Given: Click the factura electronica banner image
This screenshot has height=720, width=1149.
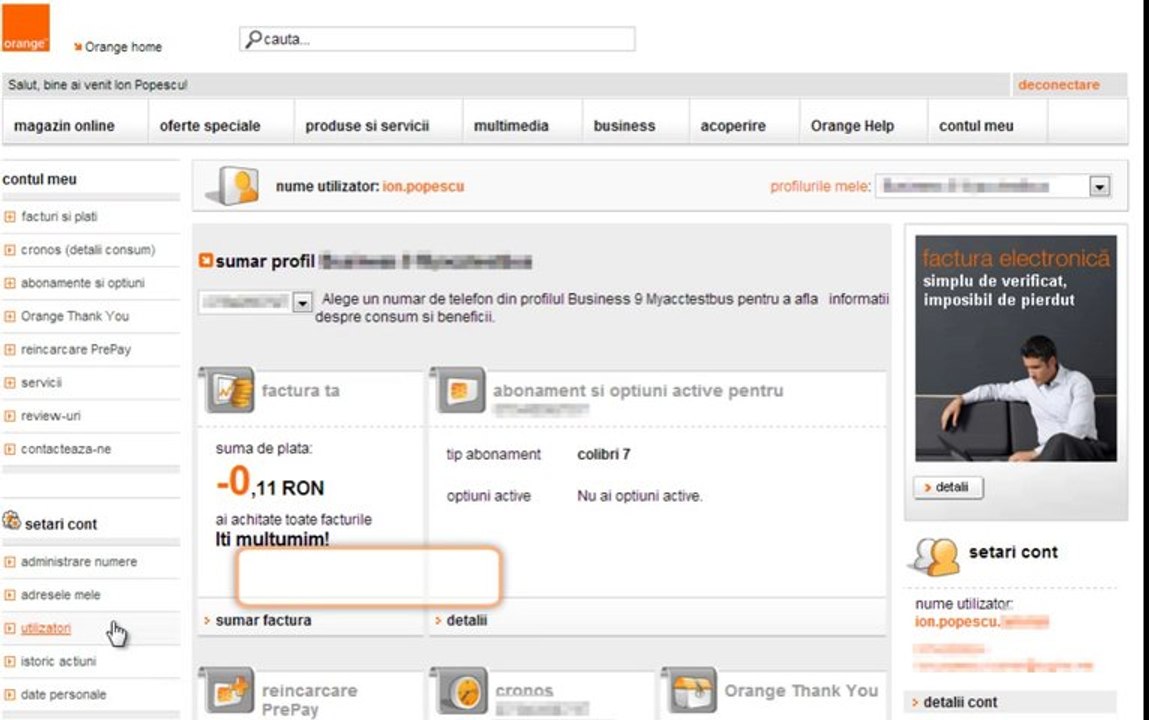Looking at the screenshot, I should pos(1016,348).
